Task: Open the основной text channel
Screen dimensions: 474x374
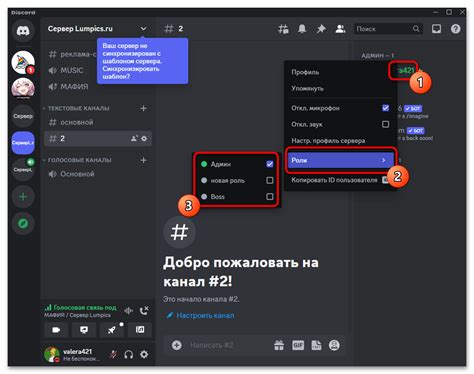Action: (98, 122)
